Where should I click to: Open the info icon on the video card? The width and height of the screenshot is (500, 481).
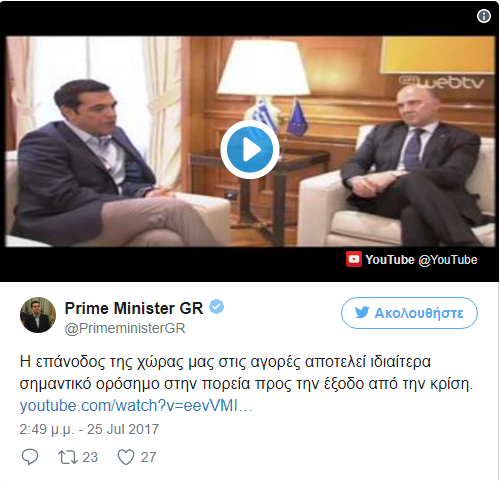[x=484, y=16]
